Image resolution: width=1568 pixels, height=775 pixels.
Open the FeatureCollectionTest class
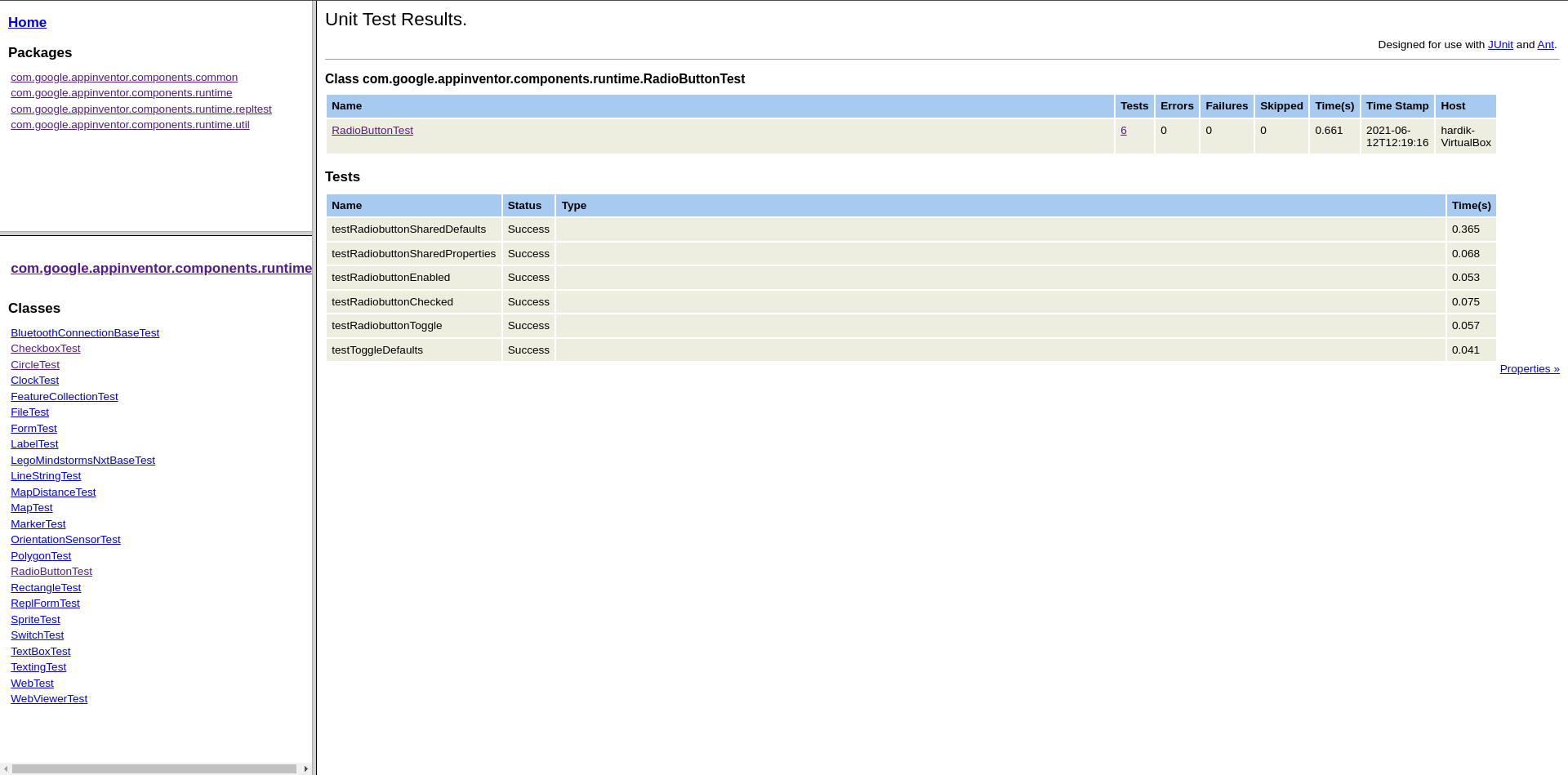(64, 396)
